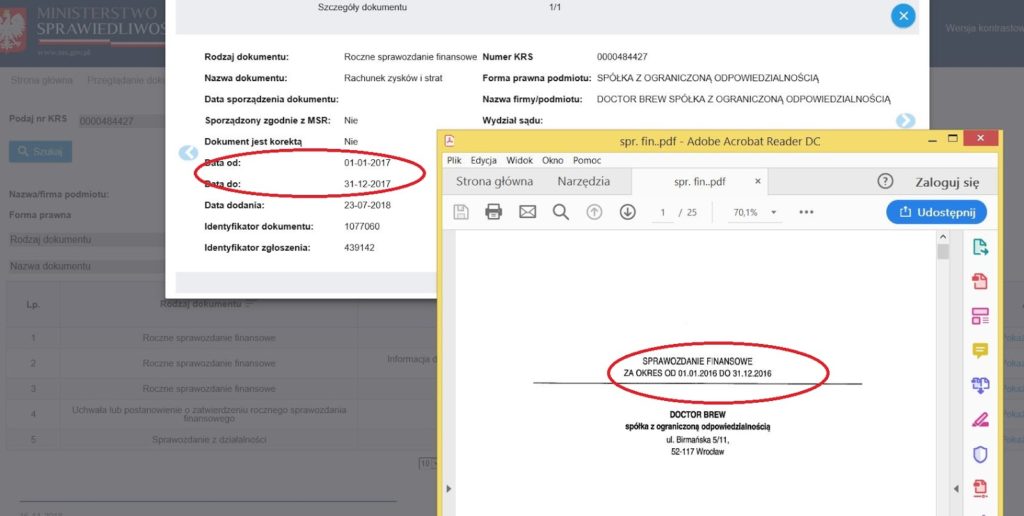This screenshot has height=516, width=1024.
Task: Open Acrobat help question-mark icon
Action: click(885, 182)
